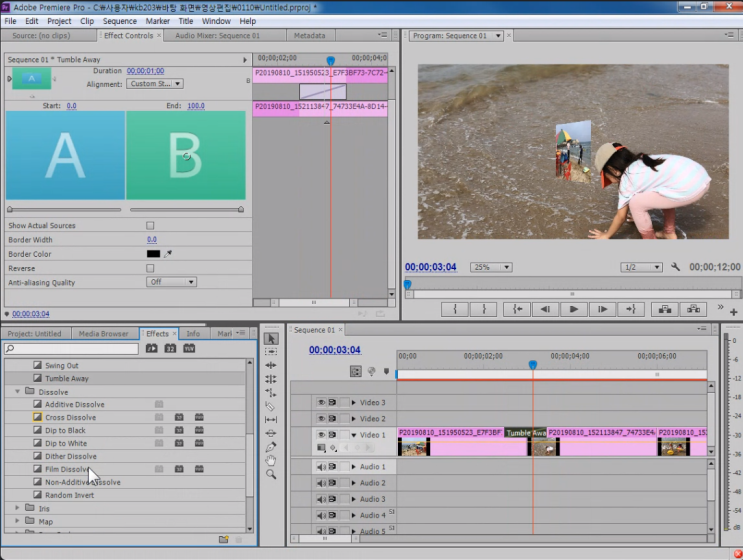This screenshot has width=743, height=560.
Task: Tick the Reverse checkbox
Action: pos(150,268)
